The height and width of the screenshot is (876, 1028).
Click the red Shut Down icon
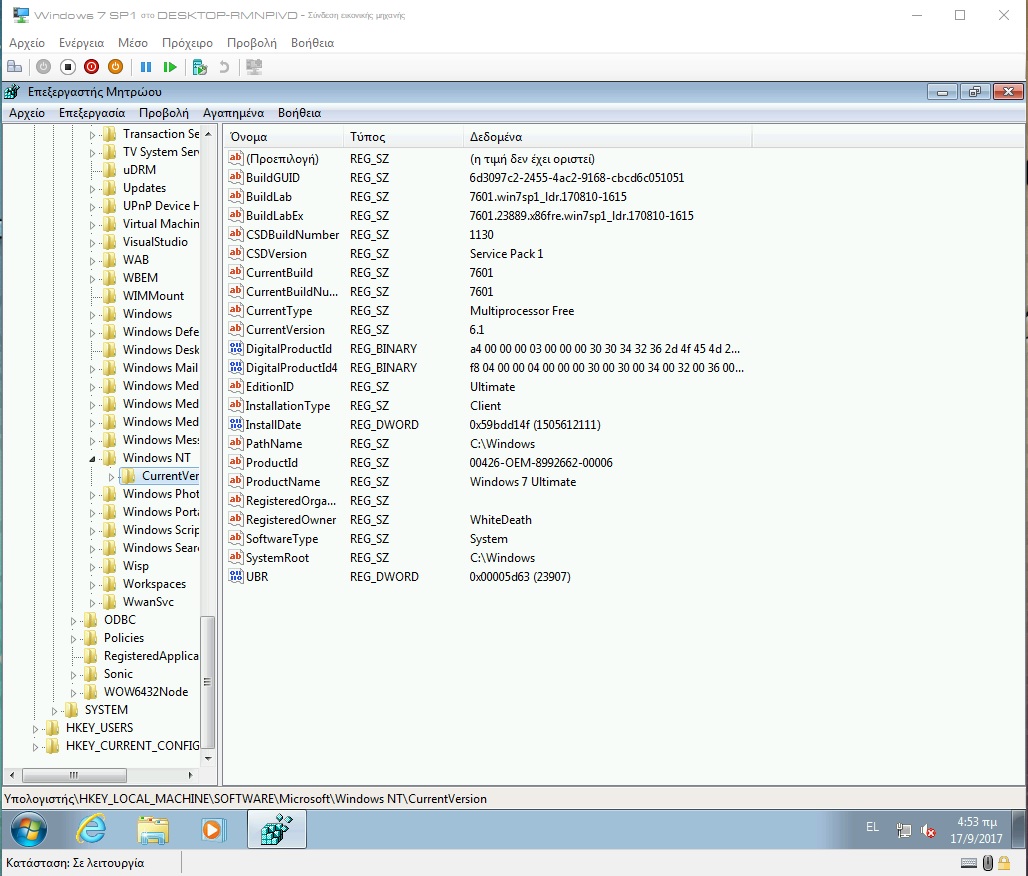click(92, 67)
